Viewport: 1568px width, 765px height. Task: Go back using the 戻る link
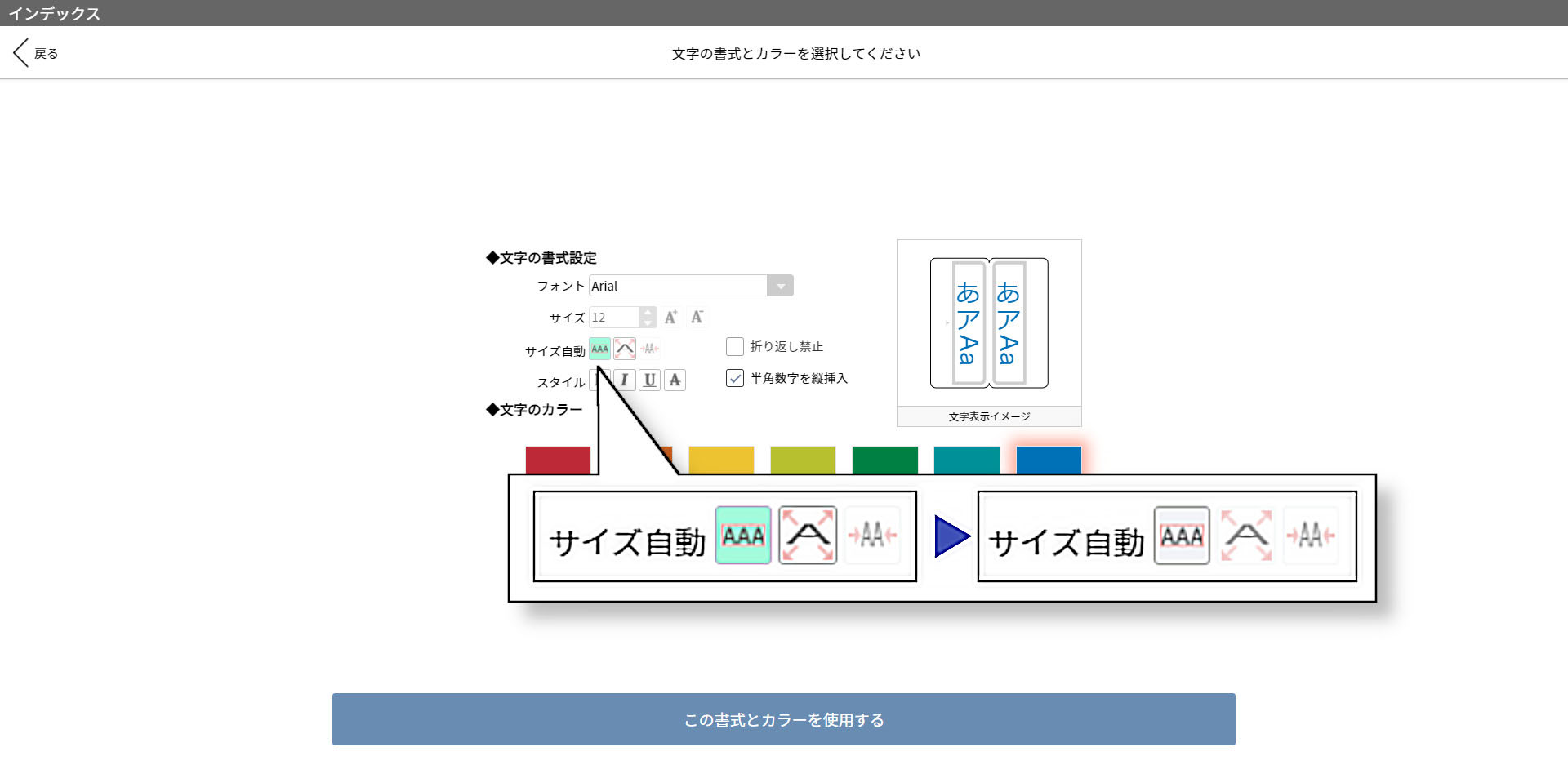tap(33, 52)
